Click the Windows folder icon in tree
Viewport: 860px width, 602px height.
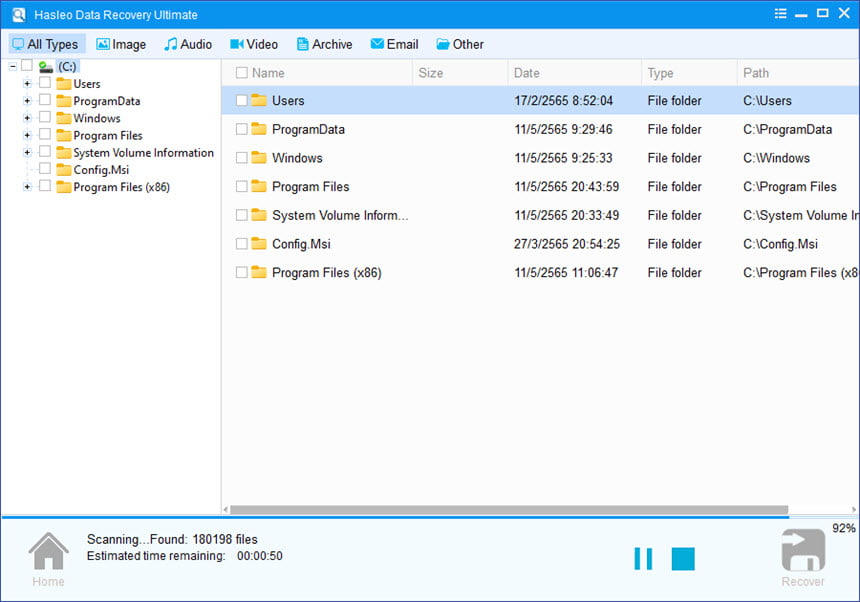64,118
